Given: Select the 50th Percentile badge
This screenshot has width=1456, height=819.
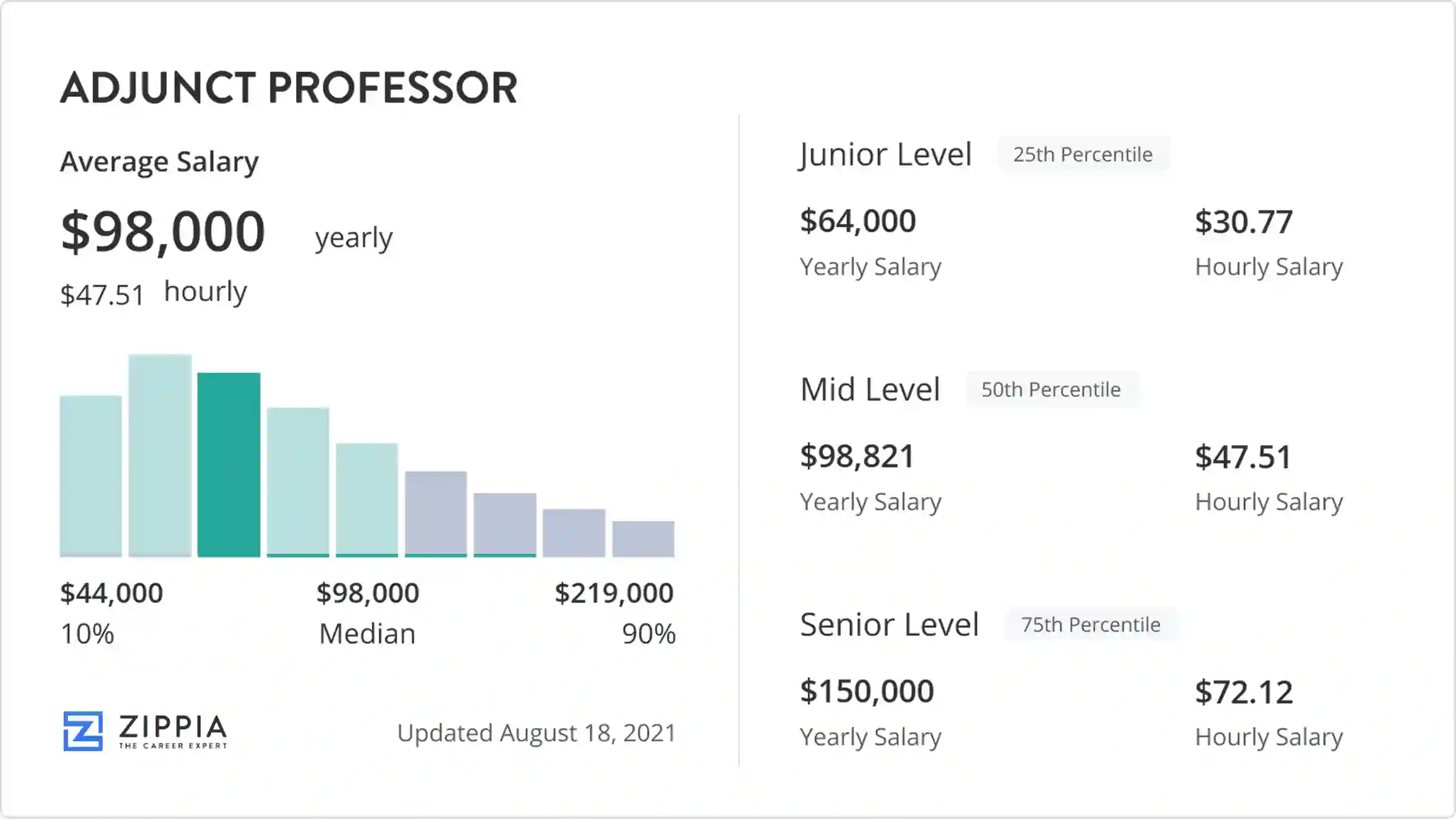Looking at the screenshot, I should click(1051, 389).
